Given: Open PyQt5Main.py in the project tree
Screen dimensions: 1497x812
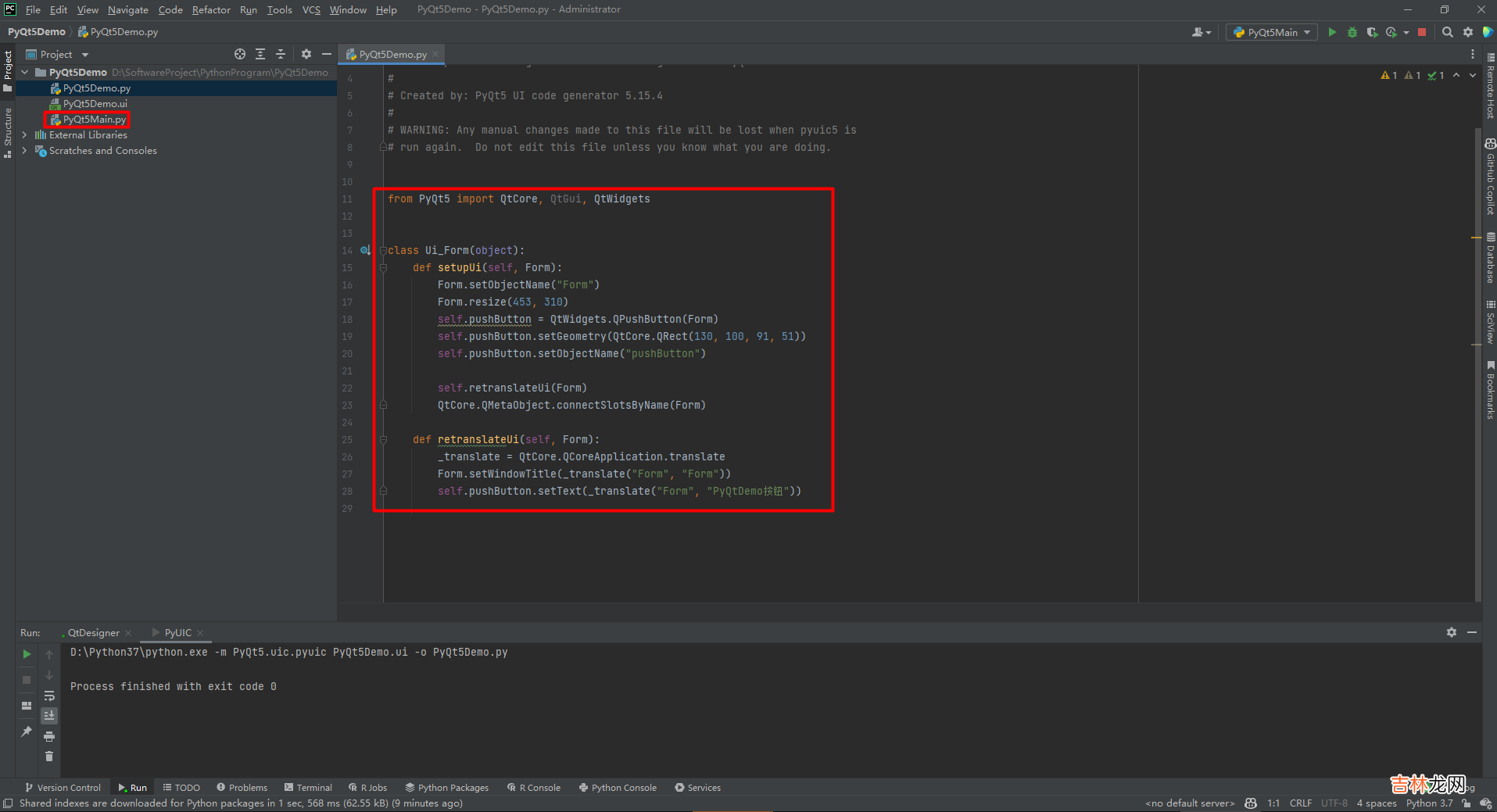Looking at the screenshot, I should pyautogui.click(x=94, y=120).
